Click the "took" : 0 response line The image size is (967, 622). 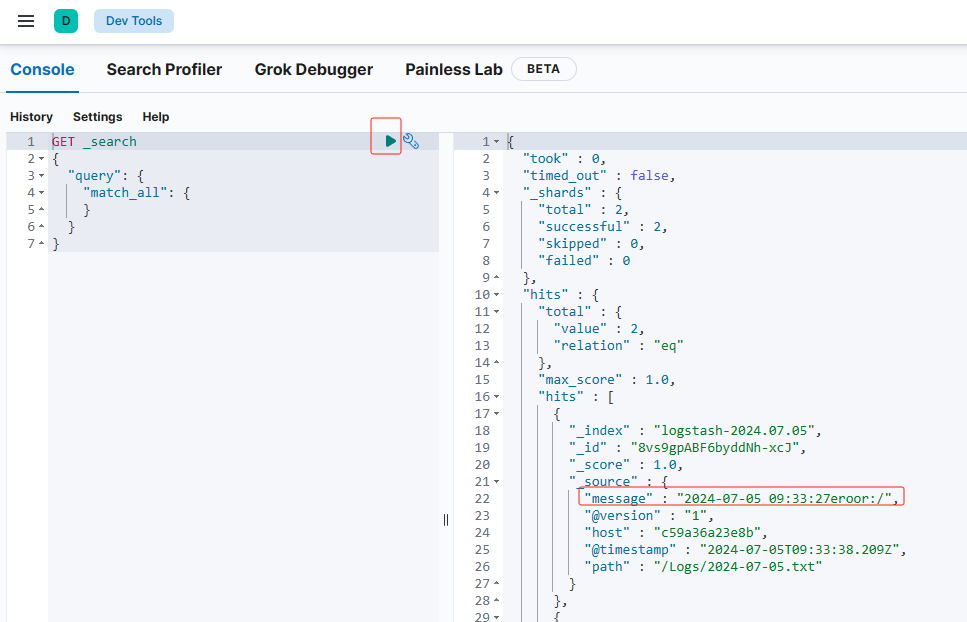coord(564,159)
